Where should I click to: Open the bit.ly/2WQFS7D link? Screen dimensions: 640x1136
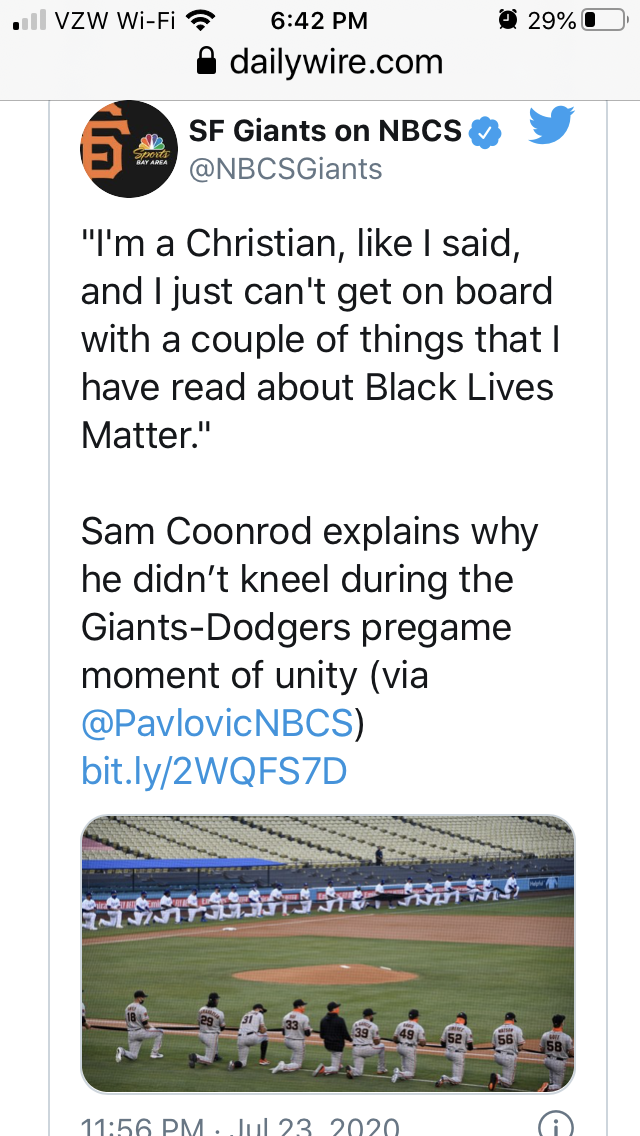point(214,772)
